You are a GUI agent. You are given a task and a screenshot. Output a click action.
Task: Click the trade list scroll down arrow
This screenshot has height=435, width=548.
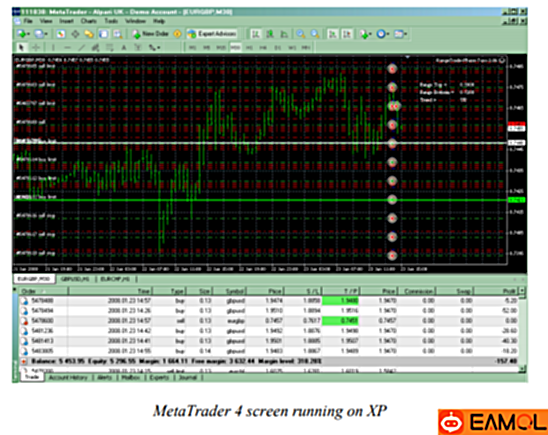(x=522, y=369)
